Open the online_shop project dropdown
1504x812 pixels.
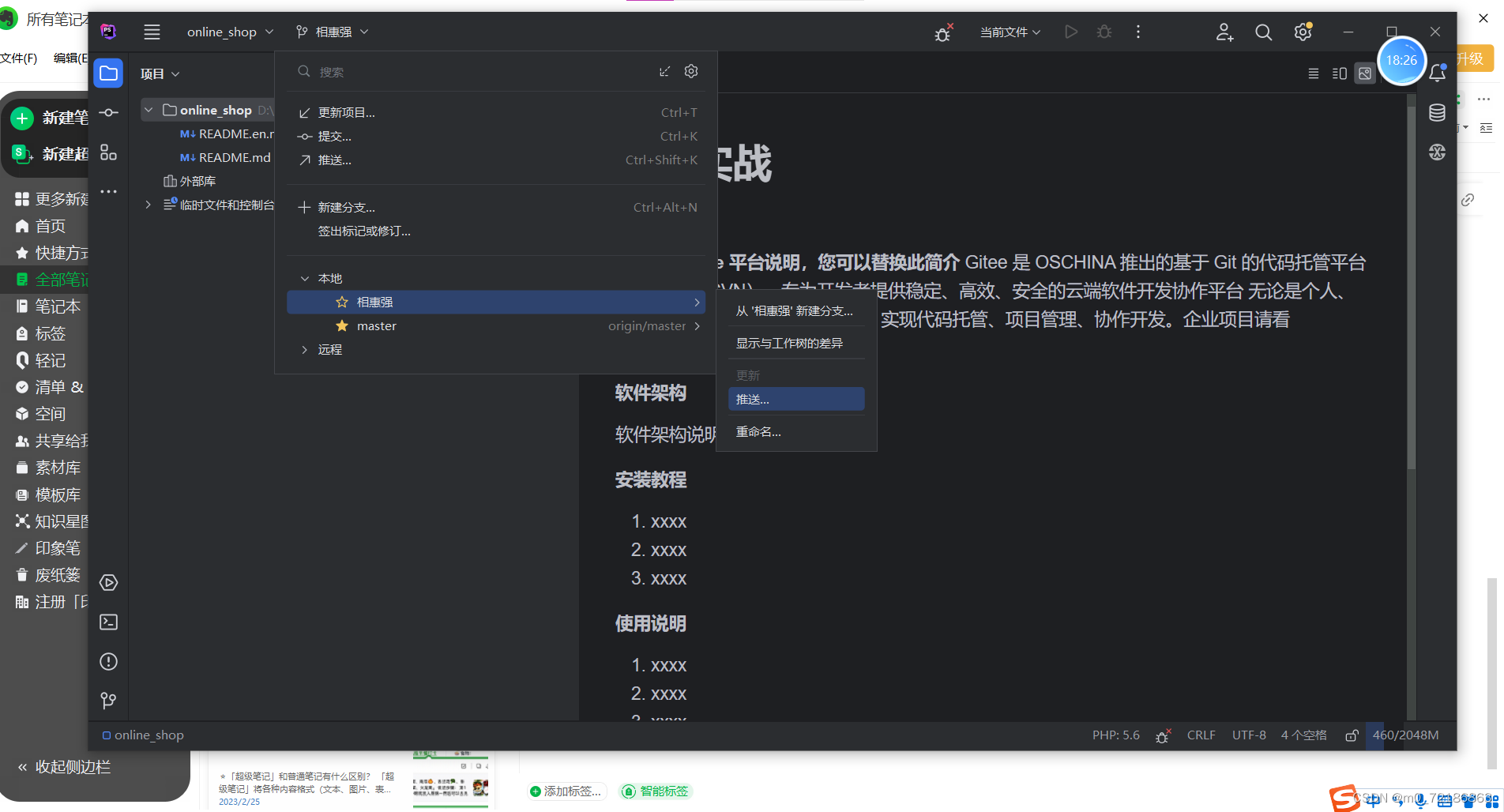pos(230,32)
